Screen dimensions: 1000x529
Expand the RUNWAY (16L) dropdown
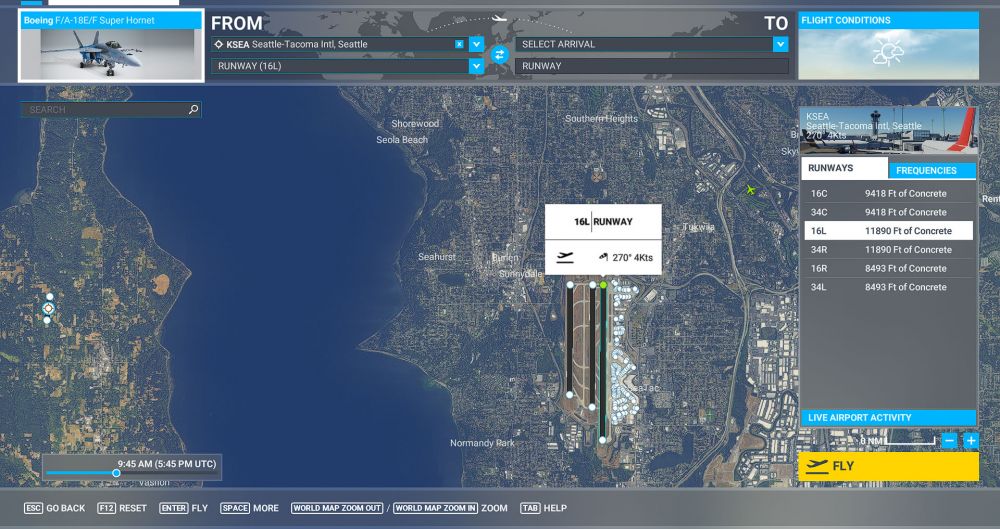tap(476, 66)
